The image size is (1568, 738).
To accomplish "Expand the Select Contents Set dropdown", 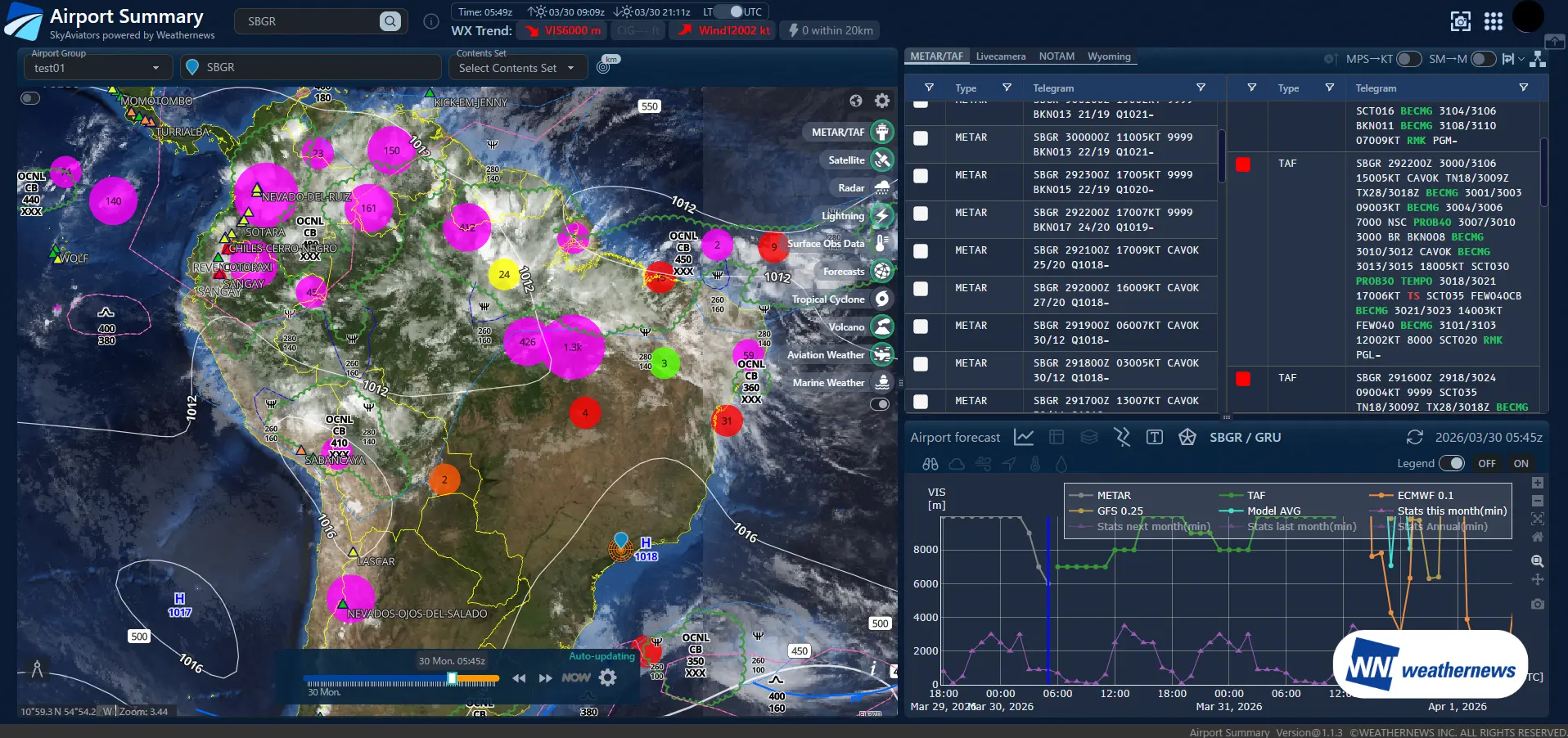I will (516, 68).
